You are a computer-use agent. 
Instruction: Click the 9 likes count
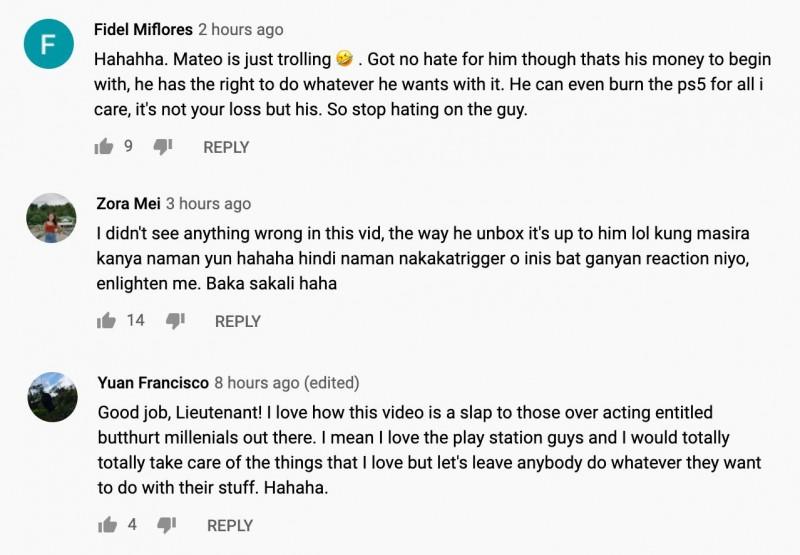pos(128,147)
